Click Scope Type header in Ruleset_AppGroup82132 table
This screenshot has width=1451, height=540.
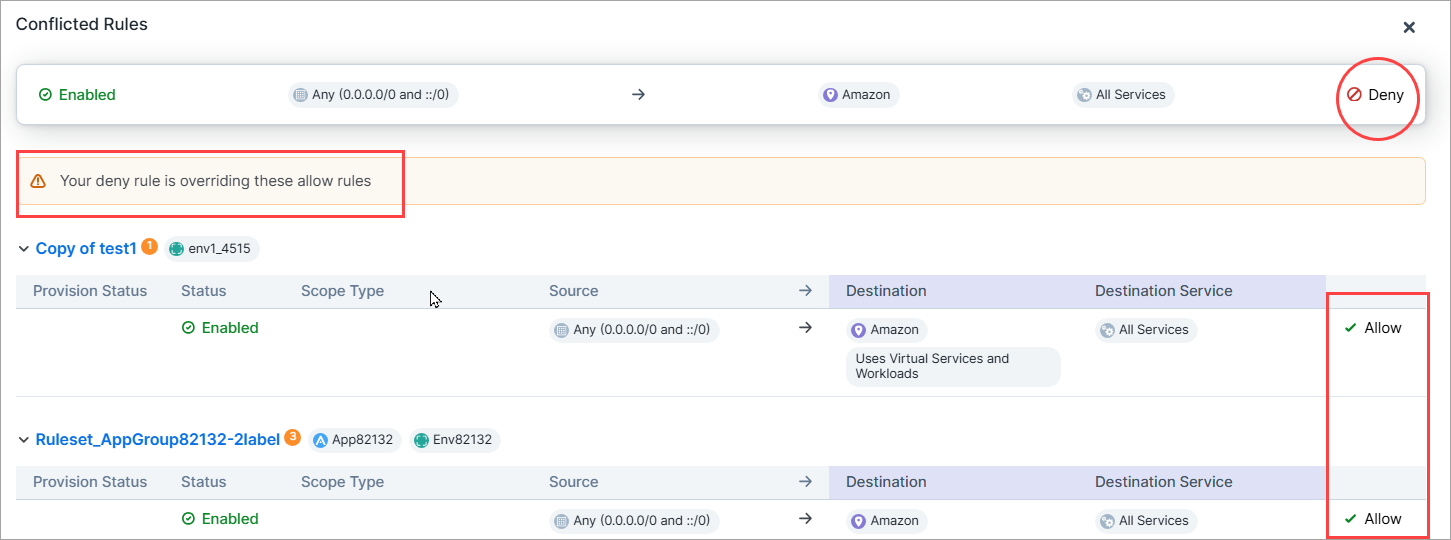click(342, 482)
